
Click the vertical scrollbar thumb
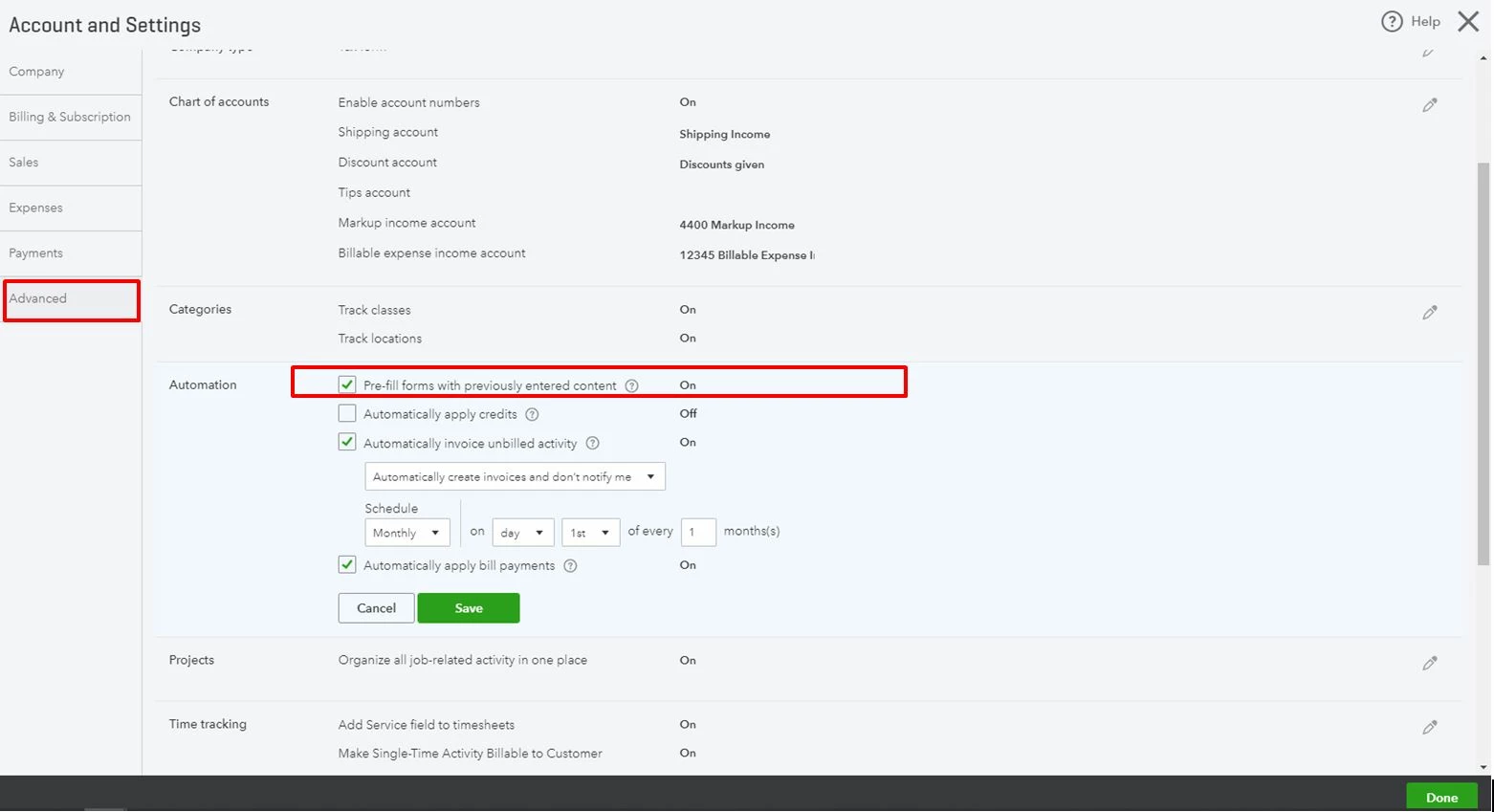coord(1483,363)
